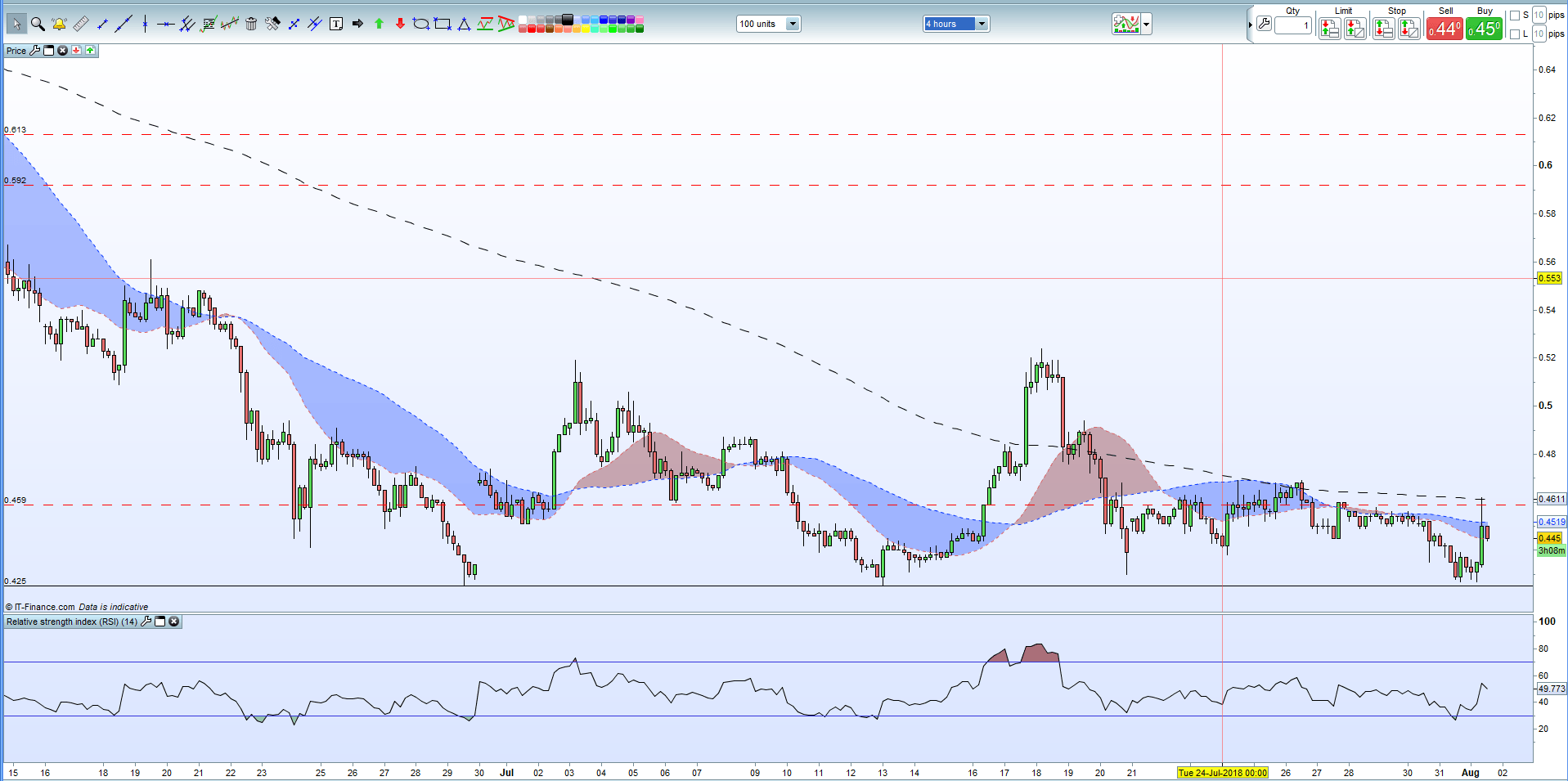The width and height of the screenshot is (1568, 781).
Task: Insert a text label with the T tool
Action: click(336, 24)
